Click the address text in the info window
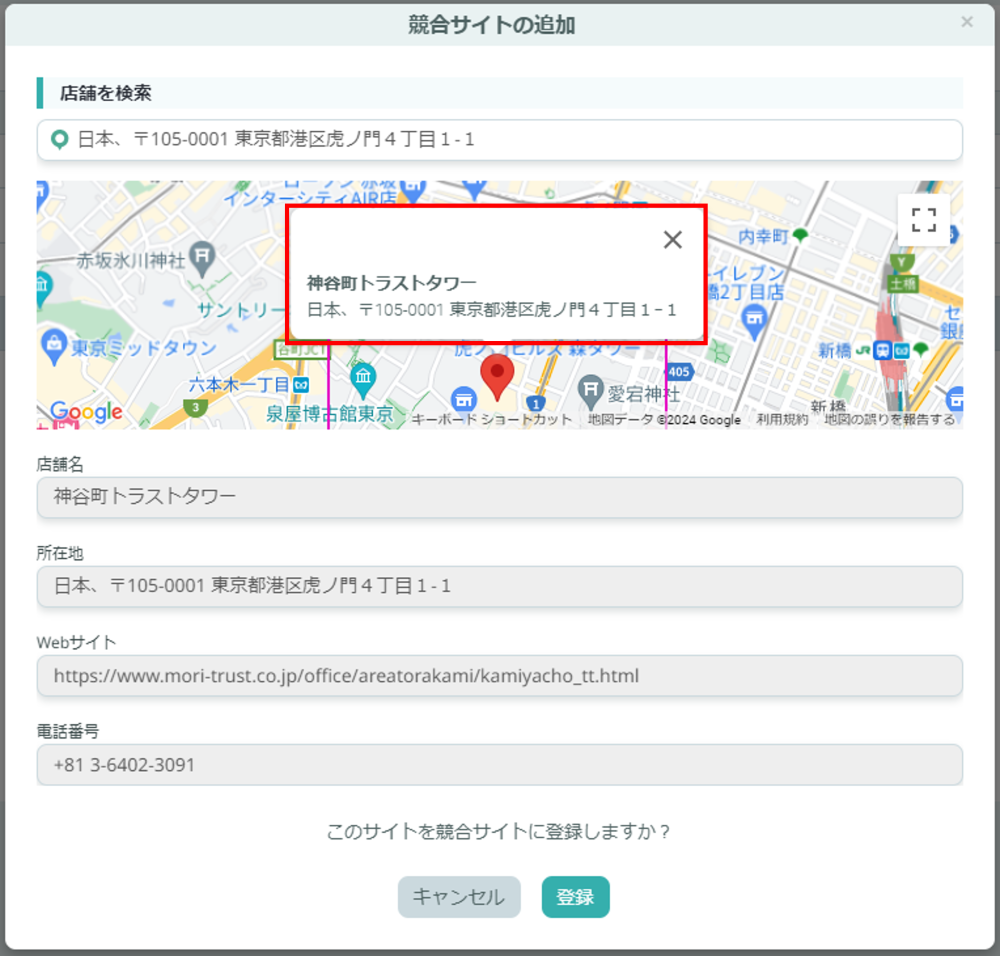Image resolution: width=1000 pixels, height=956 pixels. click(491, 310)
